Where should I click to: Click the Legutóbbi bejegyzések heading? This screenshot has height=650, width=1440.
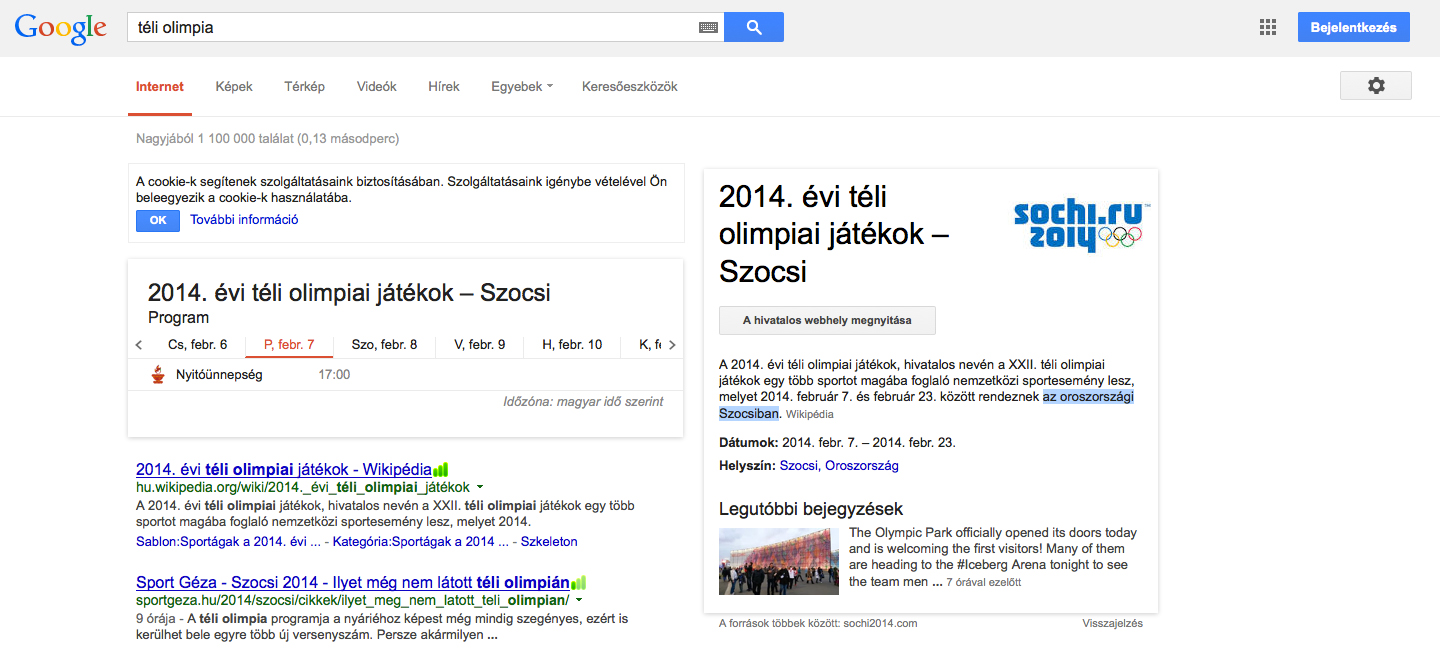tap(811, 509)
